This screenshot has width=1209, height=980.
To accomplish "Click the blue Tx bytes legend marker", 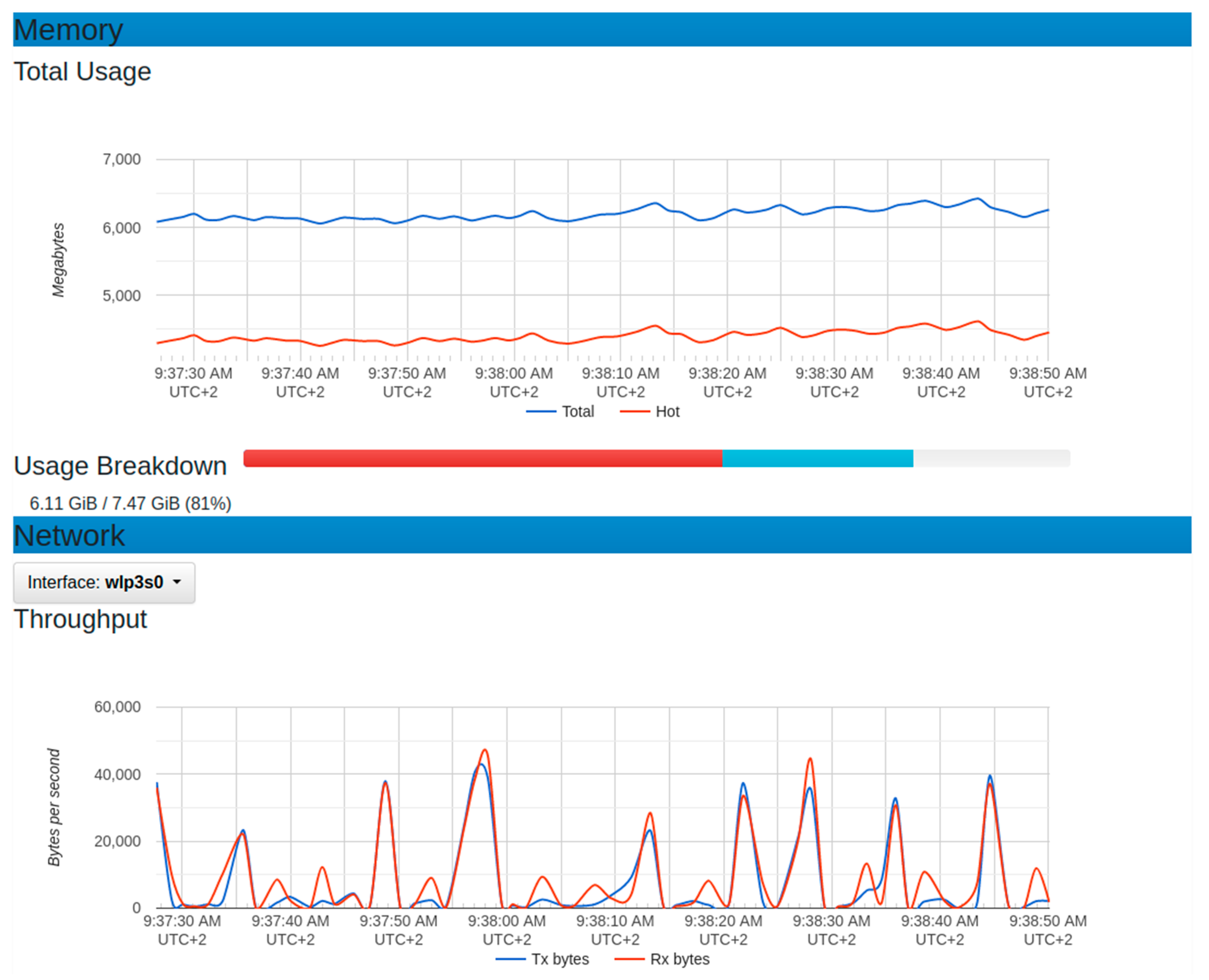I will (510, 960).
